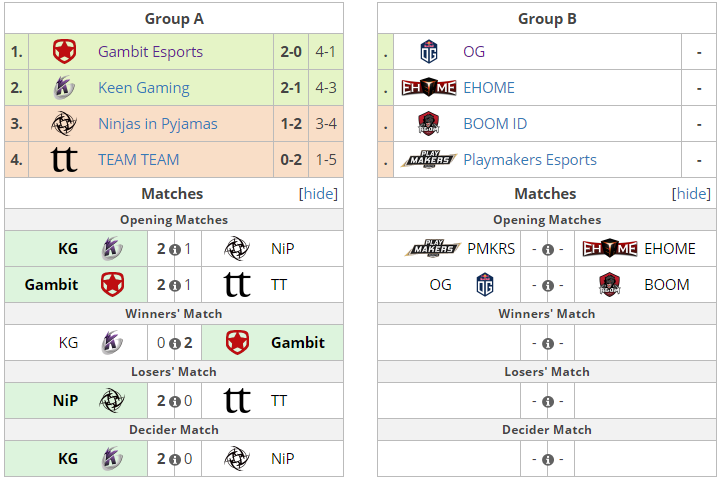Viewport: 721px width, 480px height.
Task: Open Gambit Esports team page link
Action: pyautogui.click(x=150, y=51)
